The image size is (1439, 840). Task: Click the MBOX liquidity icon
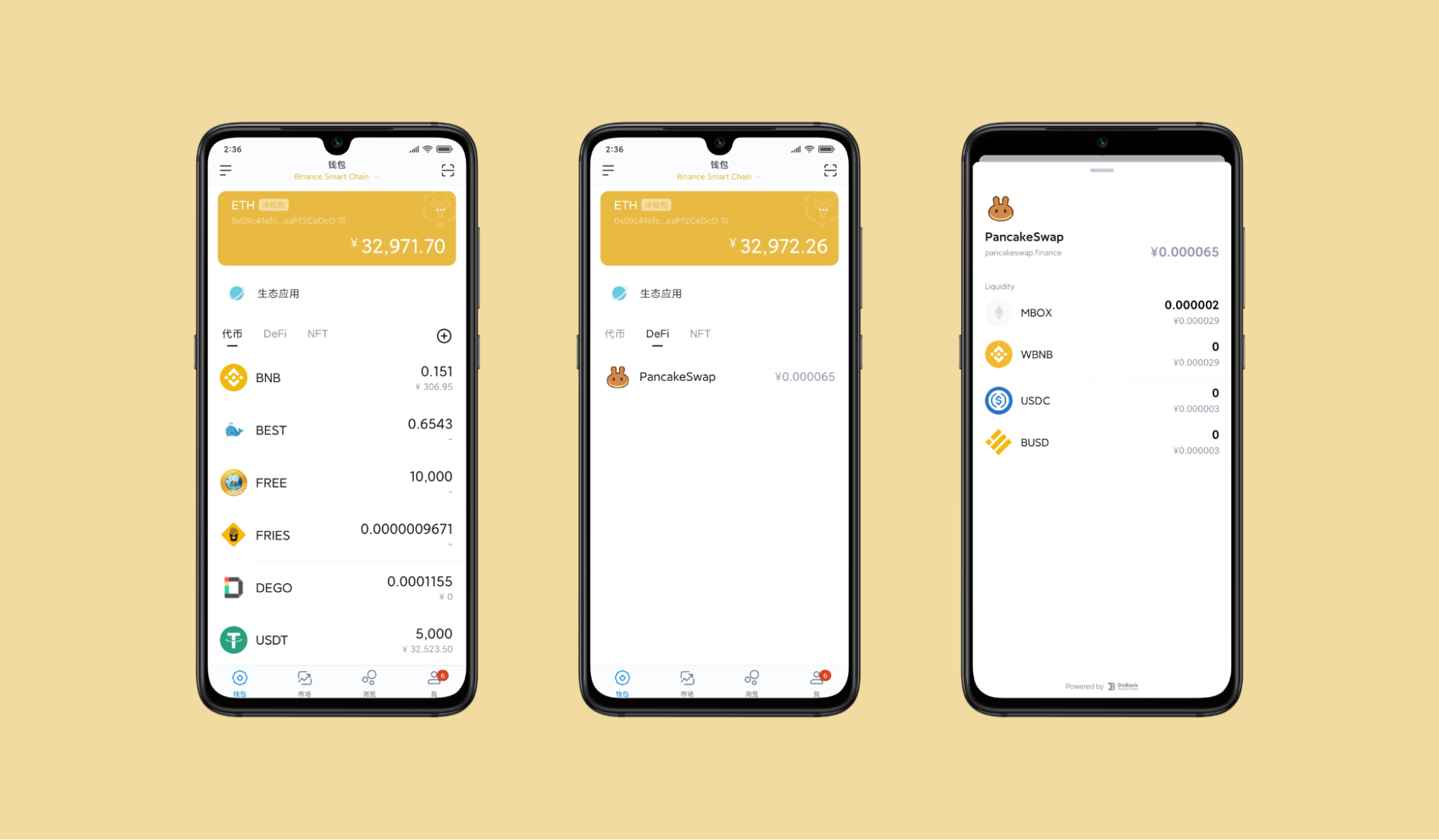(x=996, y=311)
